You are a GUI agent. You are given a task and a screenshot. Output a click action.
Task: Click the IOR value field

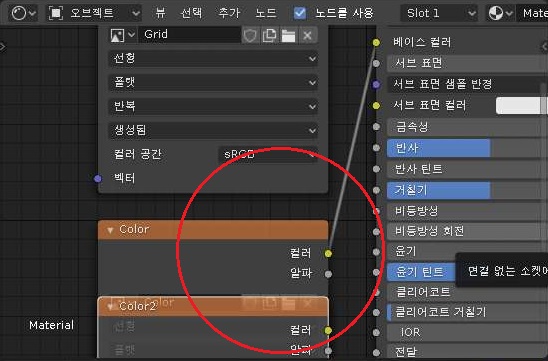point(467,332)
